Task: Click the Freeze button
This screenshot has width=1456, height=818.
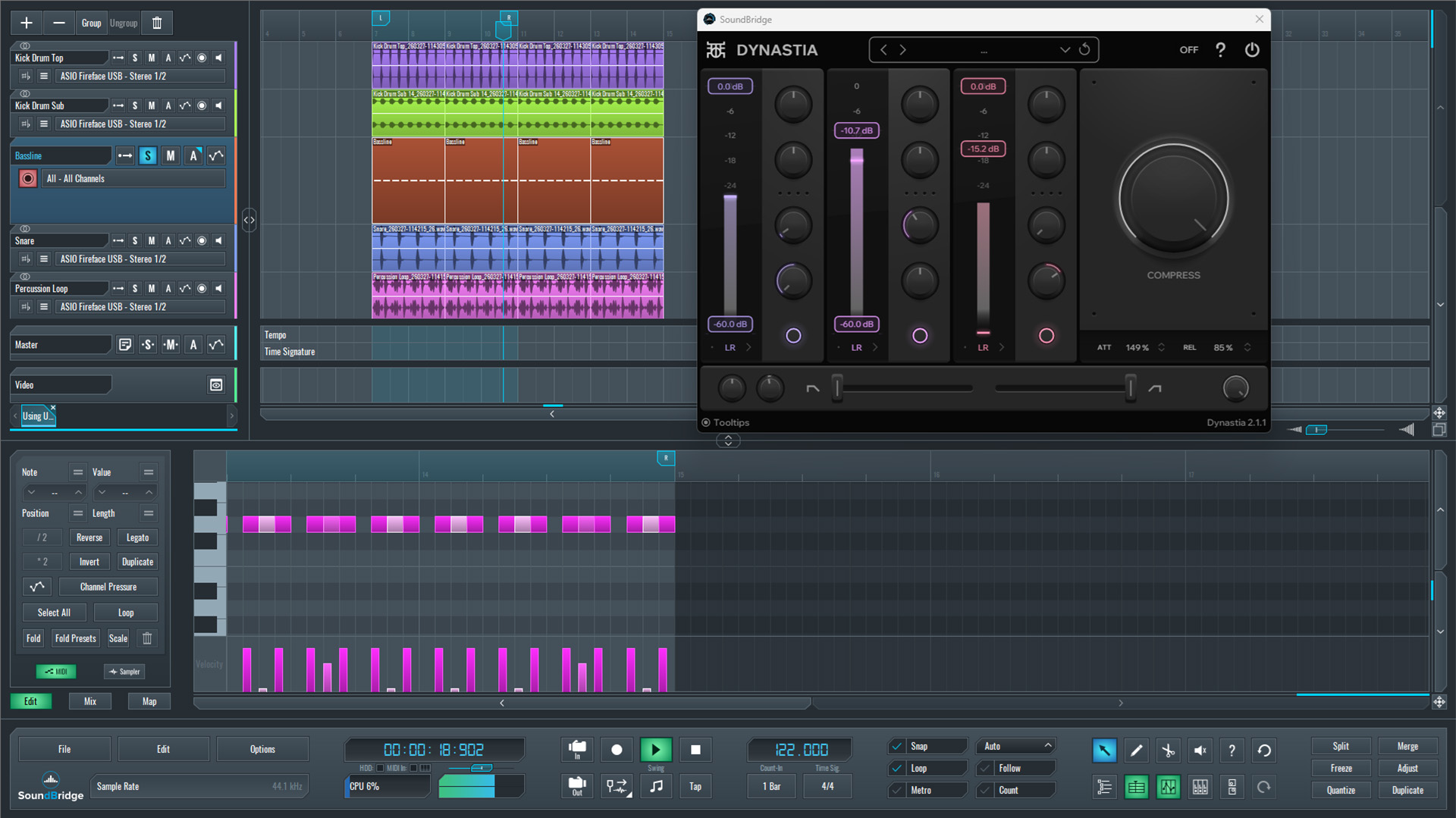Action: [x=1341, y=768]
